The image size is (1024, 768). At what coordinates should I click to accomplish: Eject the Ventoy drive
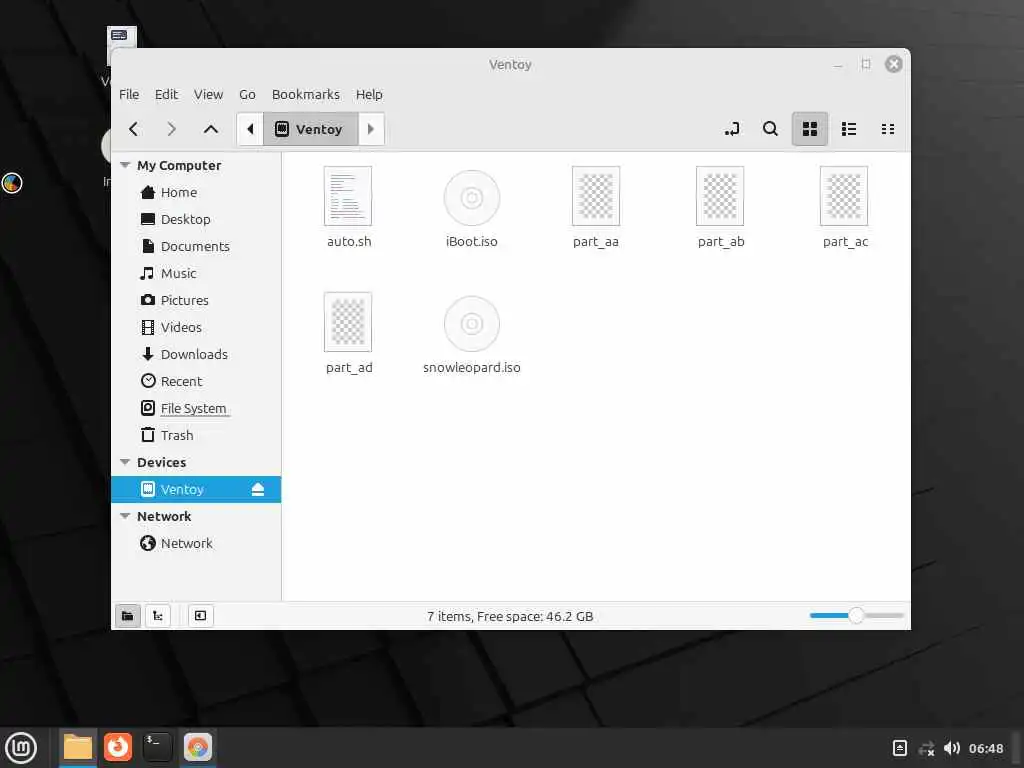258,489
